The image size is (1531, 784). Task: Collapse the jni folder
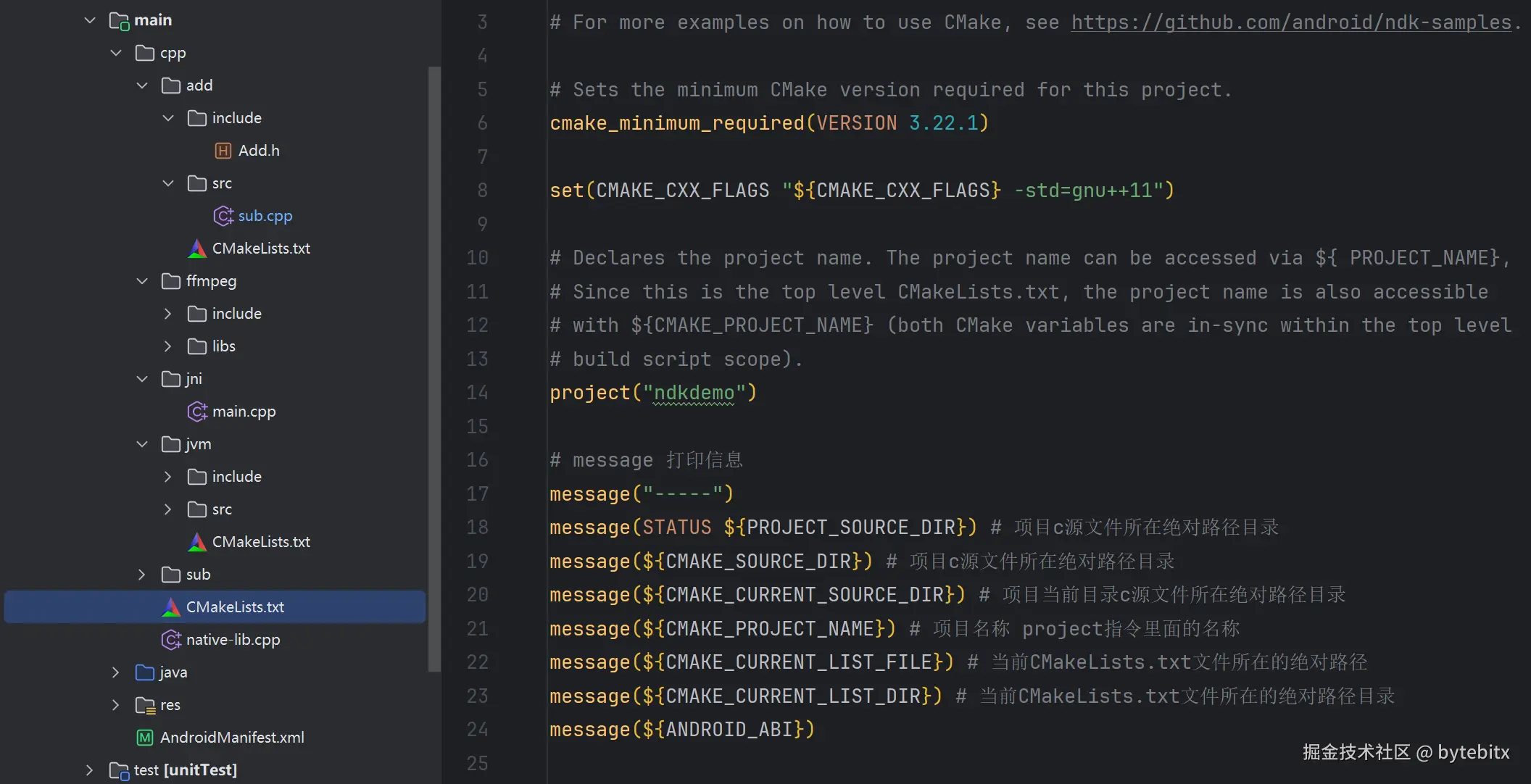142,379
